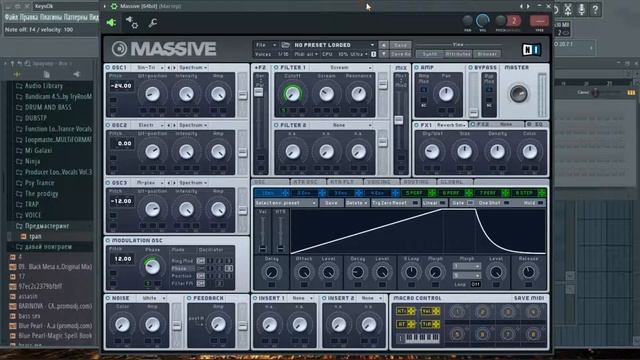Click the 8 STEP green drag cross handle

(542, 193)
